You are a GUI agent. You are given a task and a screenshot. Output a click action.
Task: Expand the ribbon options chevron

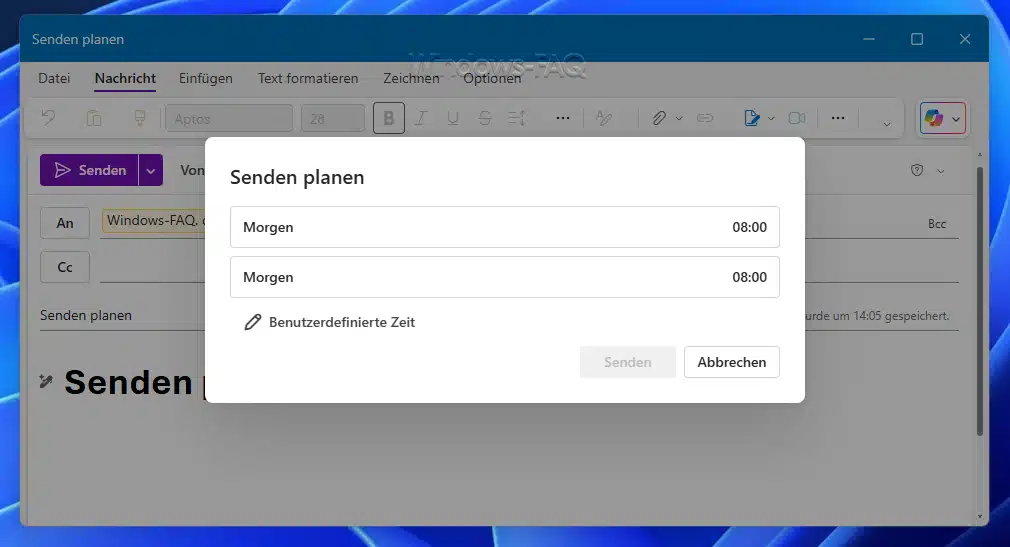click(x=887, y=124)
